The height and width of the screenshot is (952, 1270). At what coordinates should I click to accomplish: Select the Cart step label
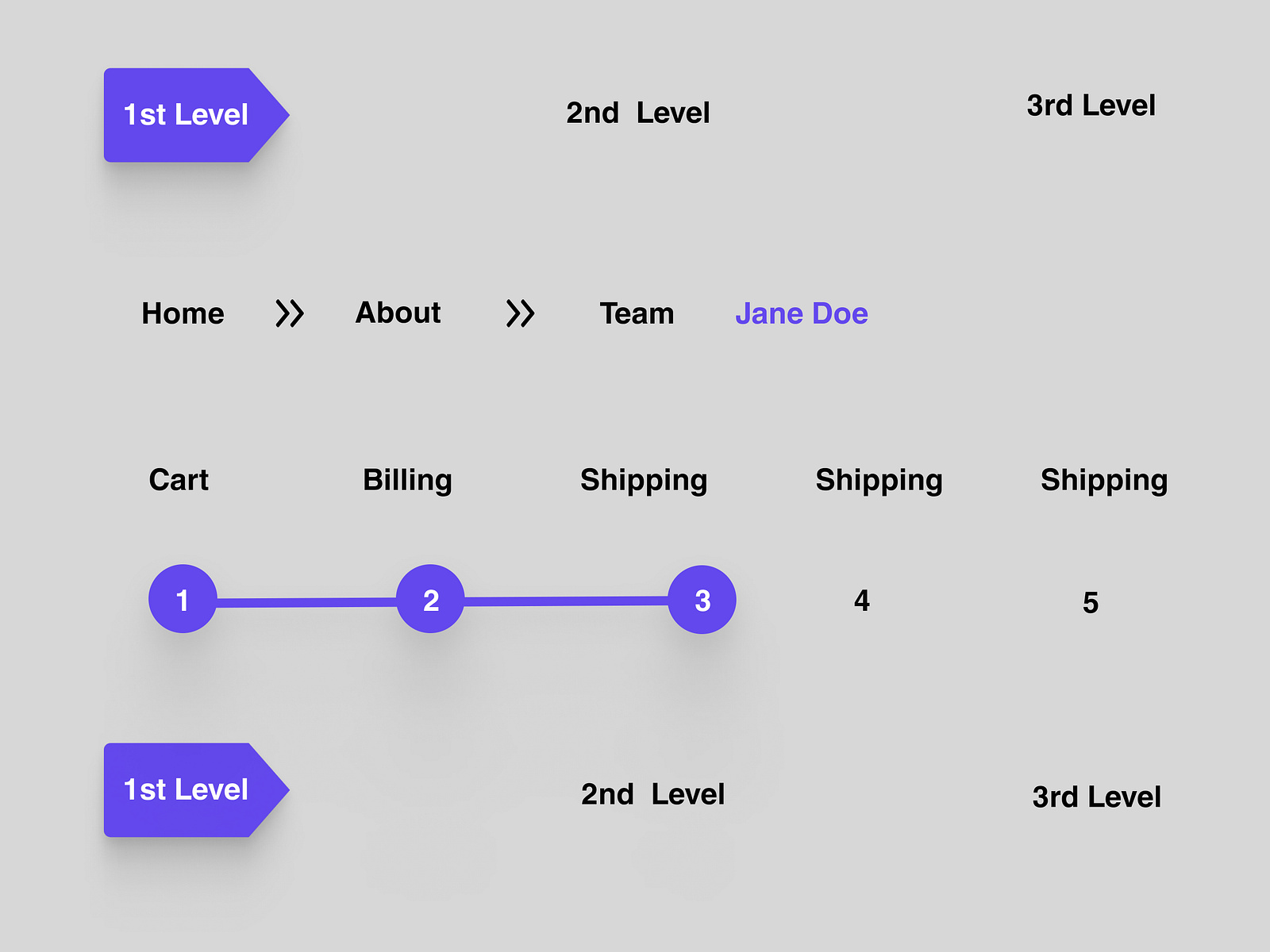pos(179,480)
